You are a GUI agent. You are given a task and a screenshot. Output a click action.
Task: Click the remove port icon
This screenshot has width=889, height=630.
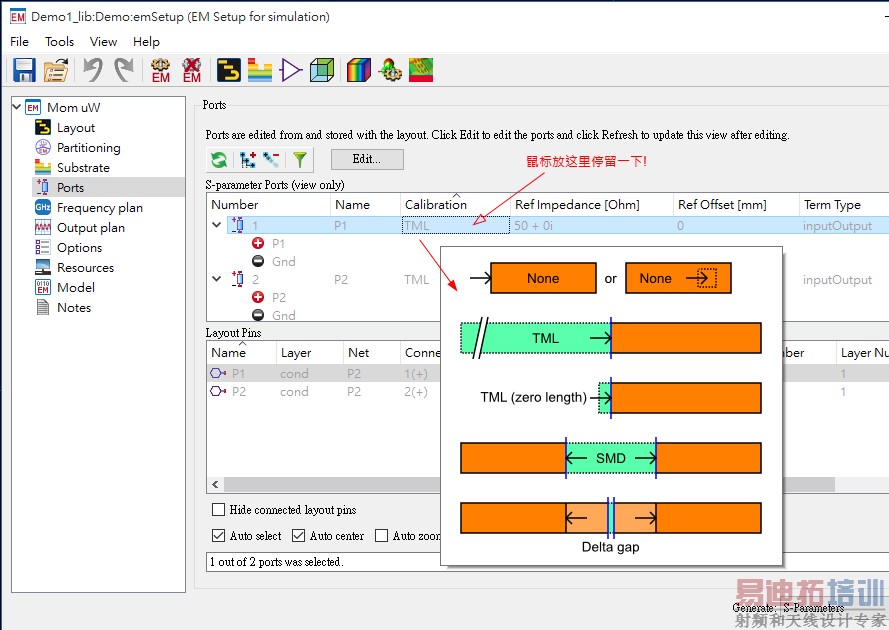[x=271, y=160]
